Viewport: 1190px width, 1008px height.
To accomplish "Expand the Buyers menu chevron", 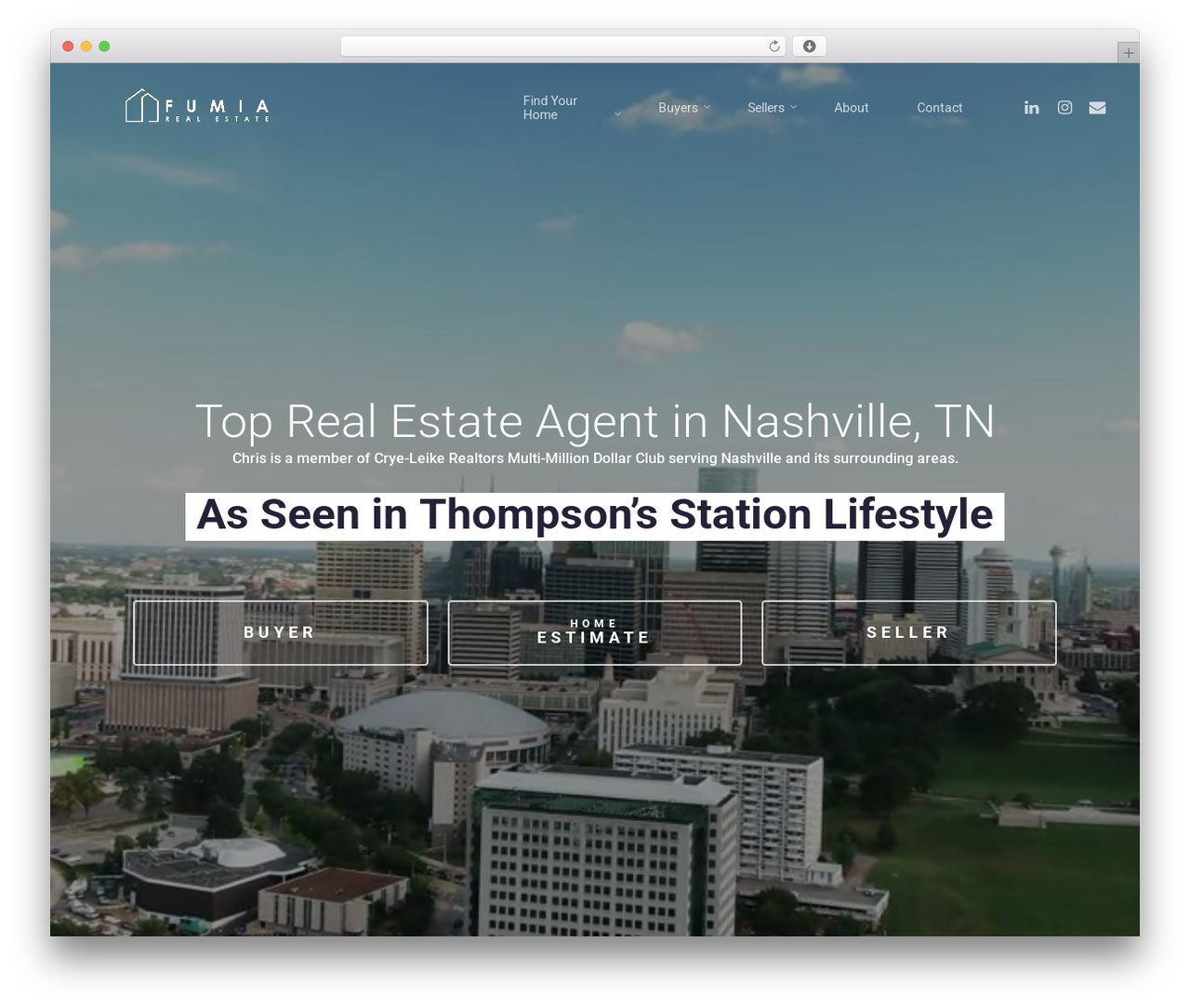I will [707, 108].
